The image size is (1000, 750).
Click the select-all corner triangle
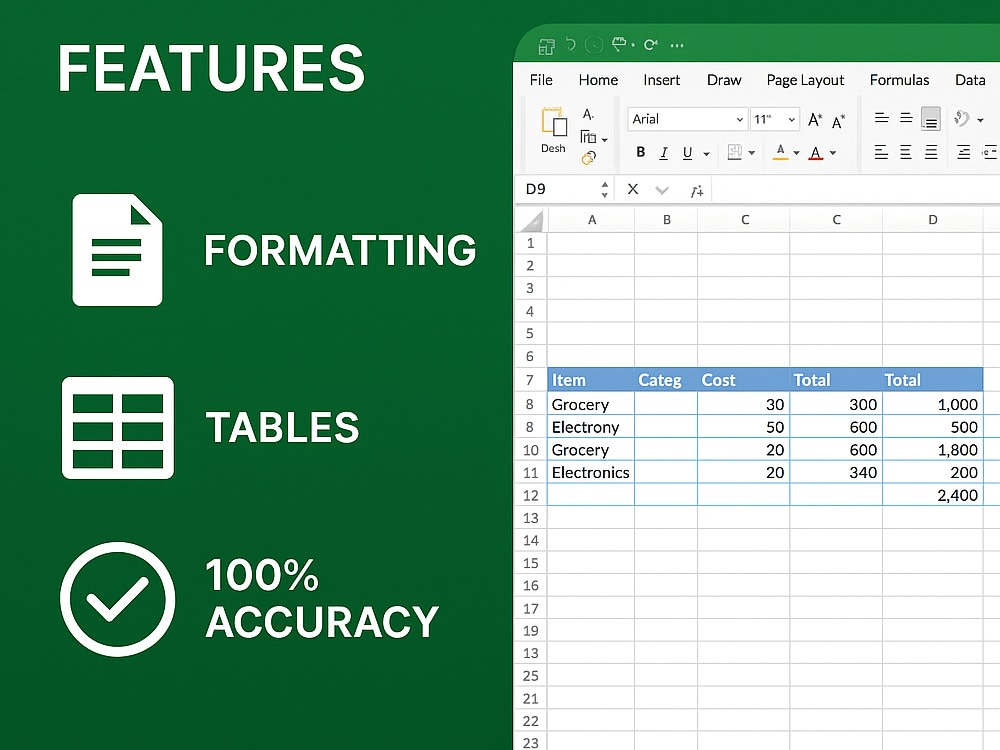pyautogui.click(x=532, y=221)
